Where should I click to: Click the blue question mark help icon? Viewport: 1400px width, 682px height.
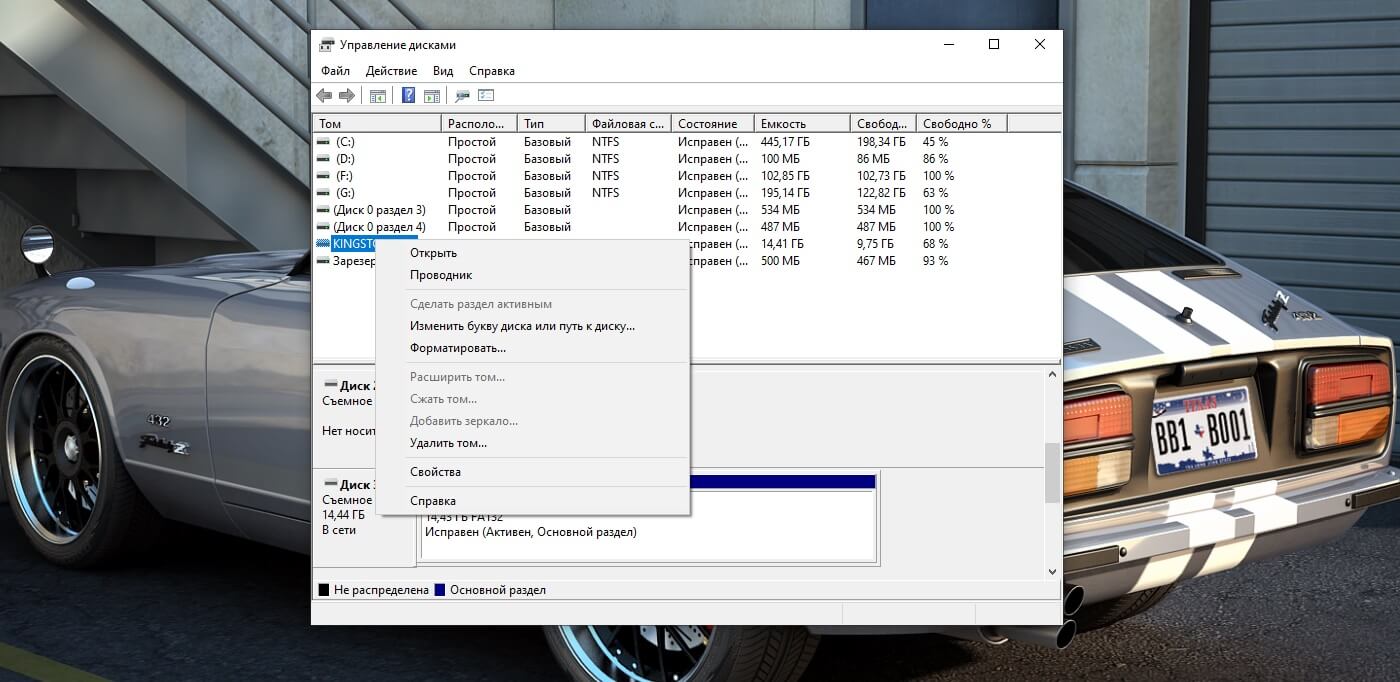coord(408,96)
